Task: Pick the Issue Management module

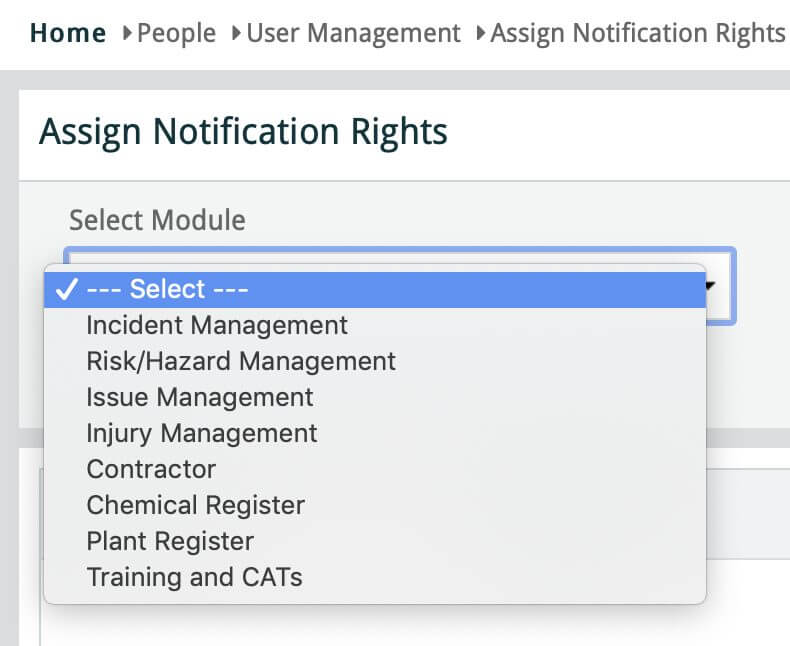Action: (200, 397)
